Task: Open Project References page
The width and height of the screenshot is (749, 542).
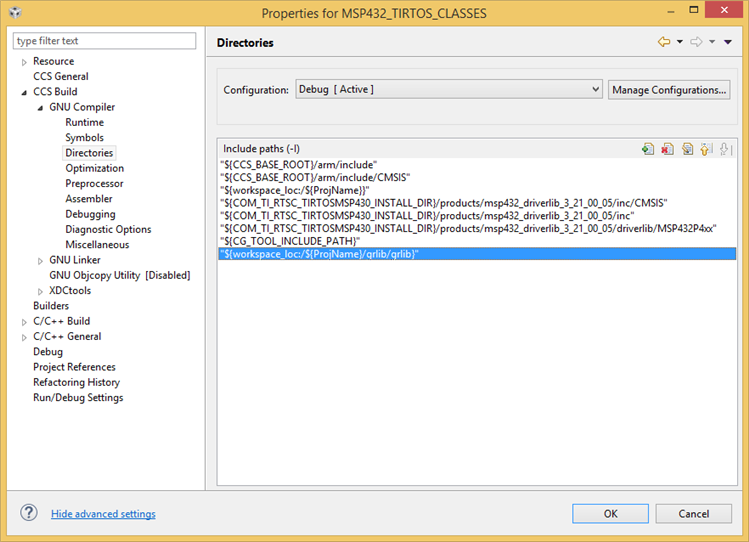Action: (x=74, y=367)
